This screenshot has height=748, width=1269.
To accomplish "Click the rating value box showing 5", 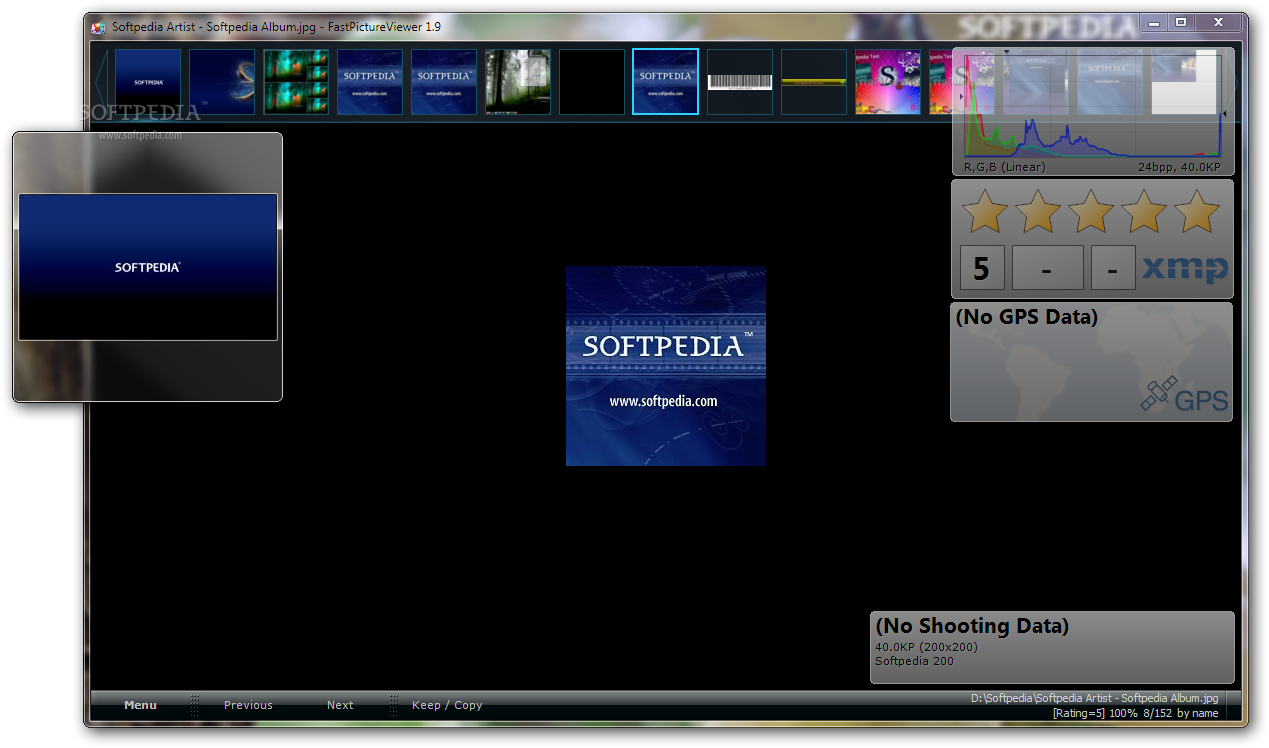I will [982, 268].
